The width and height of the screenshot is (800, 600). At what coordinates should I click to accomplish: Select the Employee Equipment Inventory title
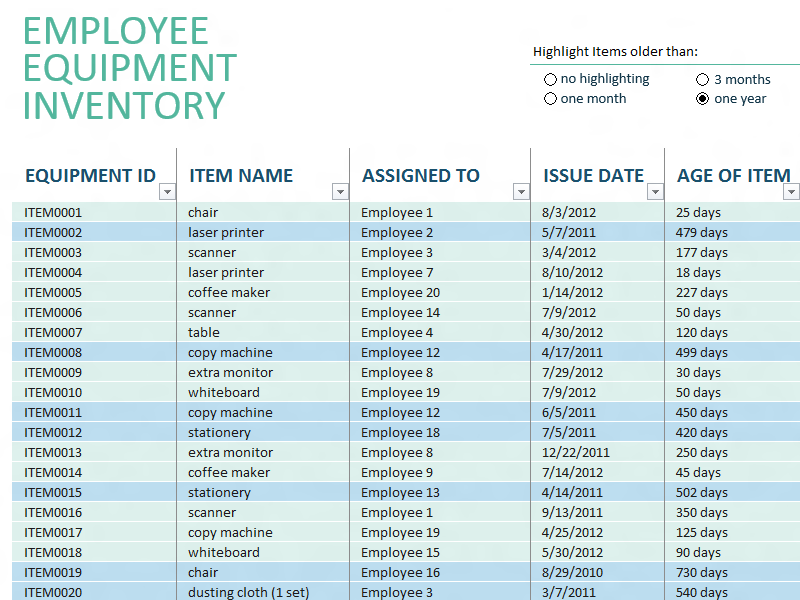[x=130, y=68]
